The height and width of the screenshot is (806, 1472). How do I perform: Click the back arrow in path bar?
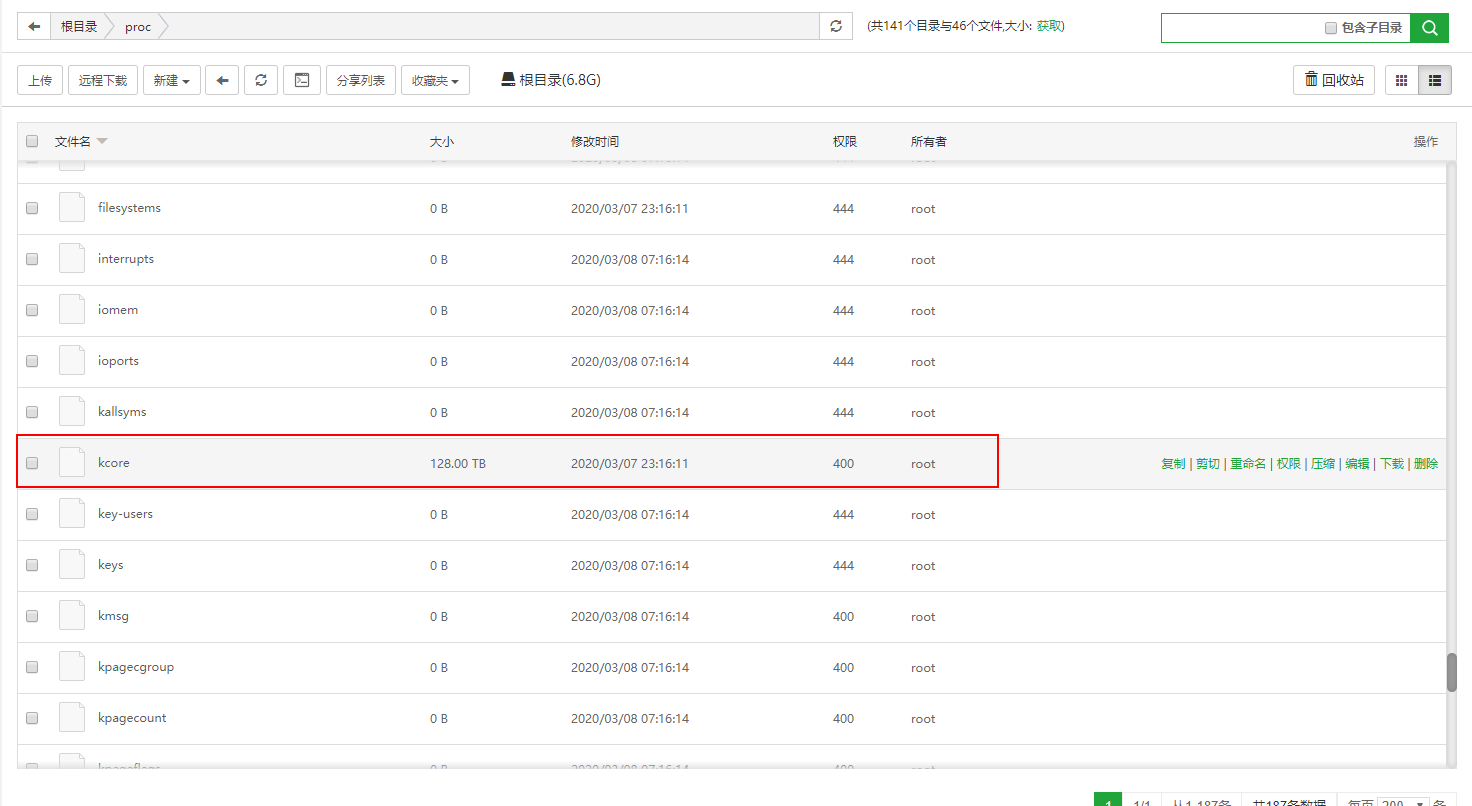tap(34, 27)
